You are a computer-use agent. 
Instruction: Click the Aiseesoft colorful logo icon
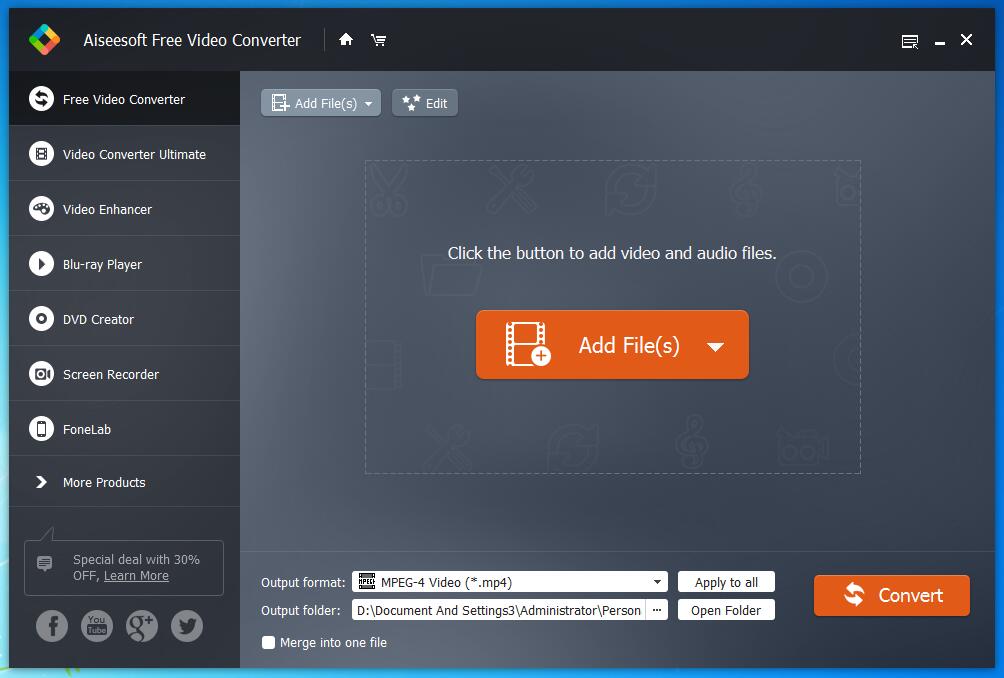click(44, 40)
